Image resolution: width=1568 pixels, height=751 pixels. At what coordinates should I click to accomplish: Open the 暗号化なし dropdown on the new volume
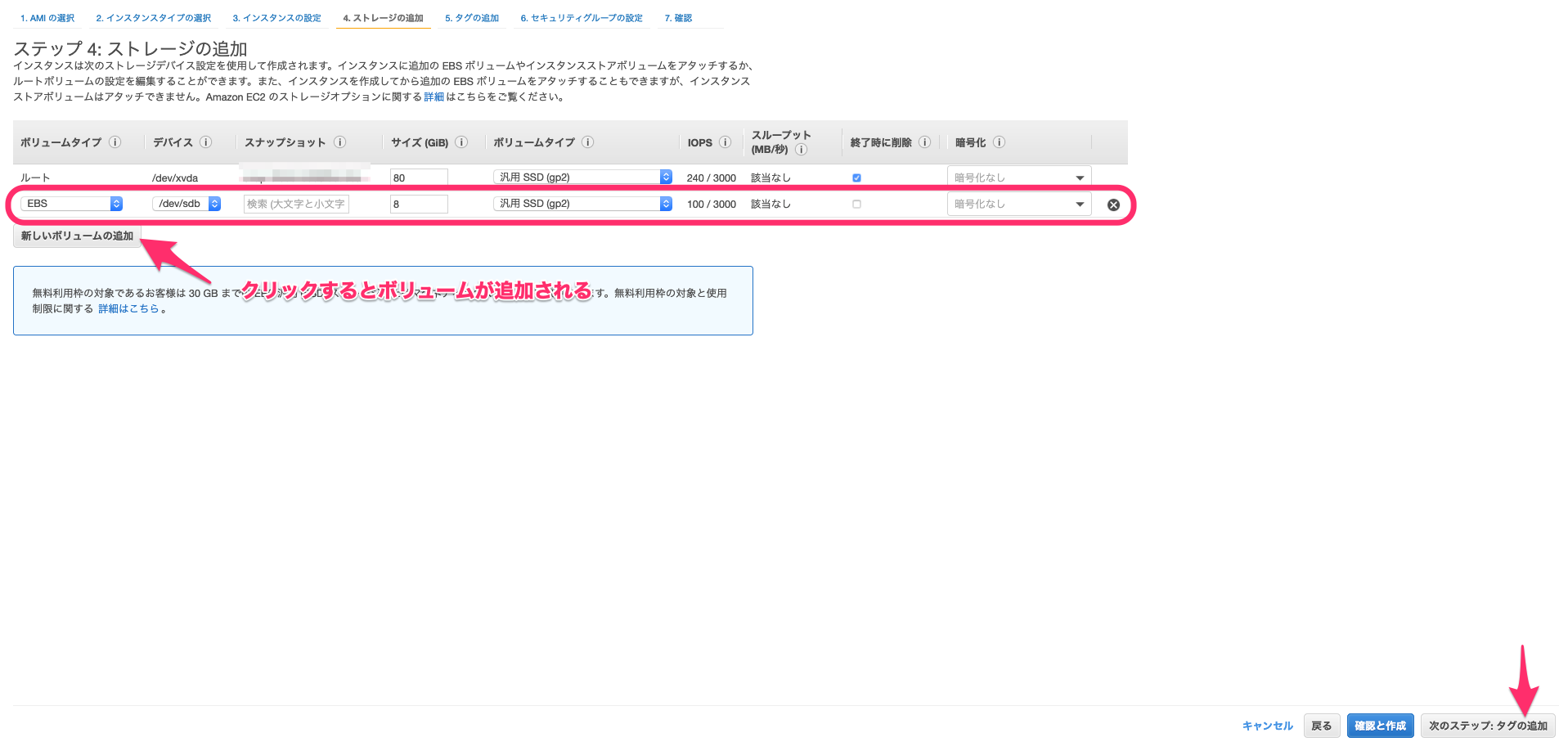[1018, 204]
